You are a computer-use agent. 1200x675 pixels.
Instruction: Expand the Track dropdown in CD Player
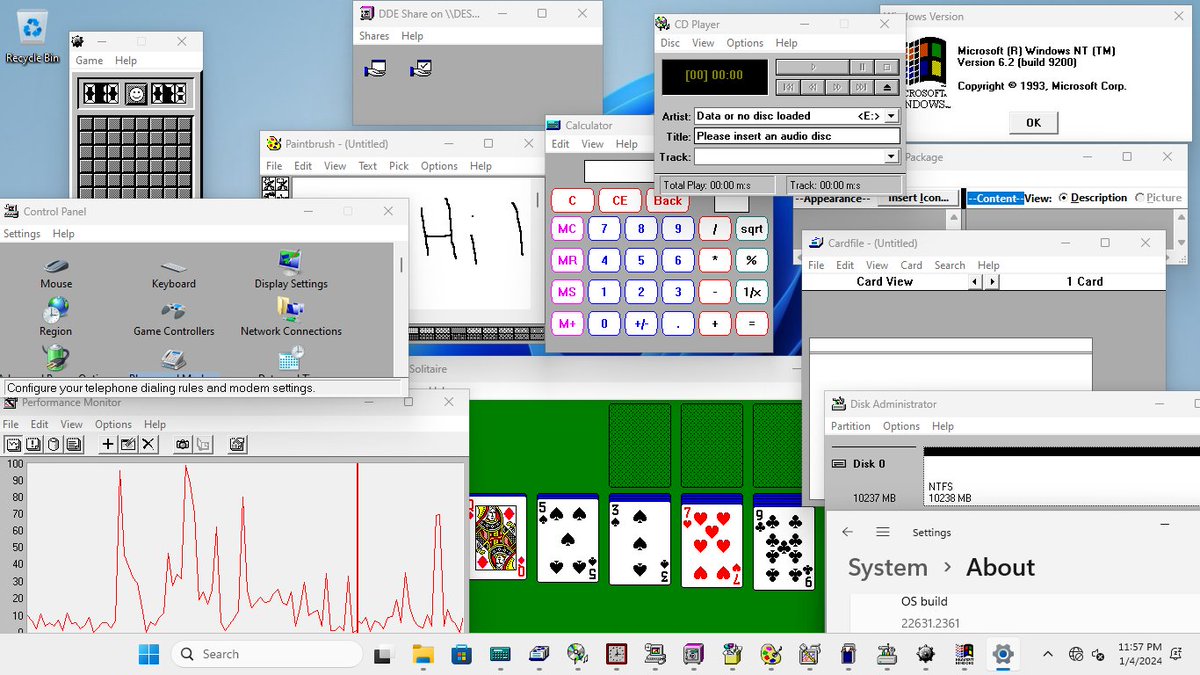point(891,157)
